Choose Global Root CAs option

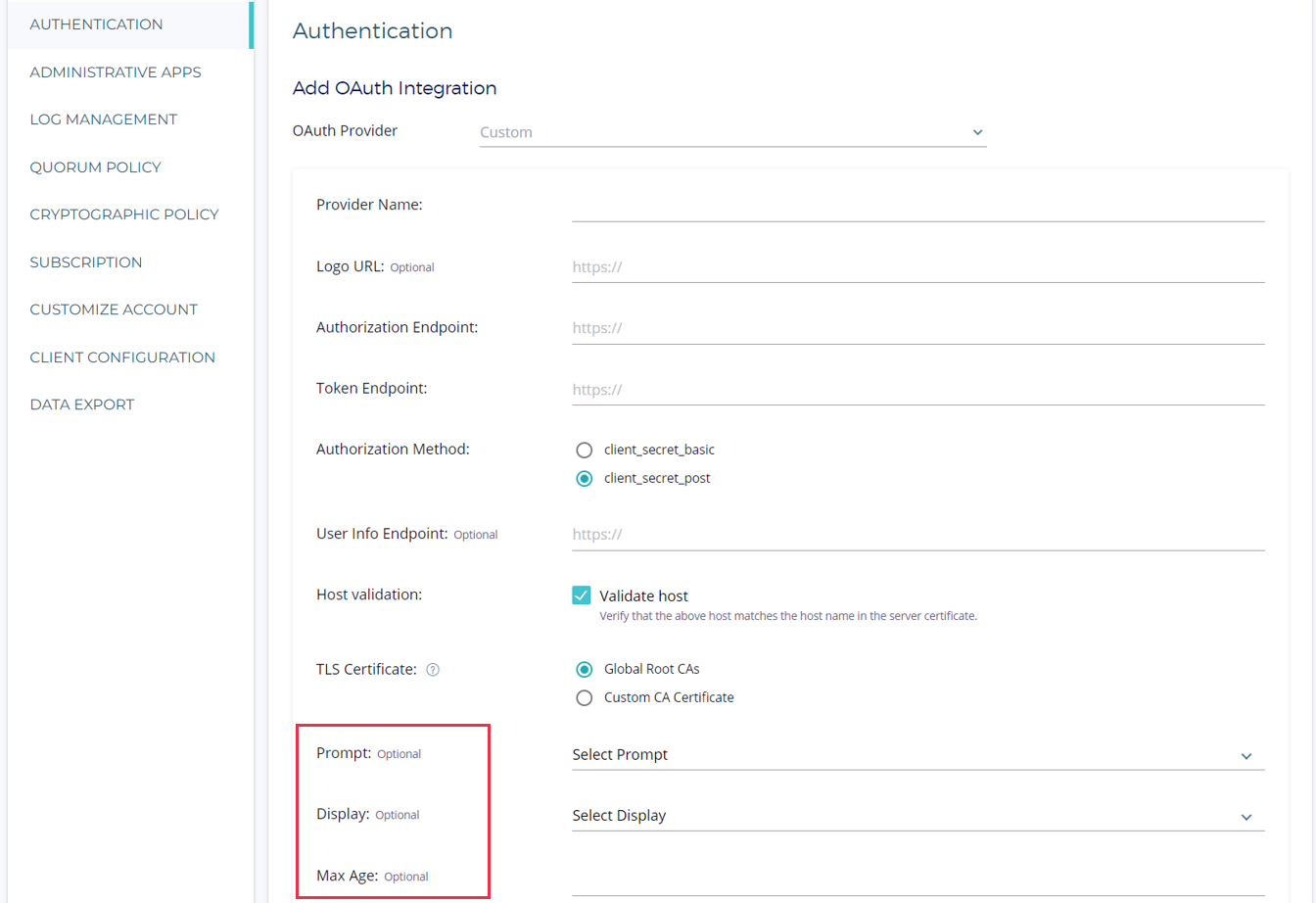(585, 670)
